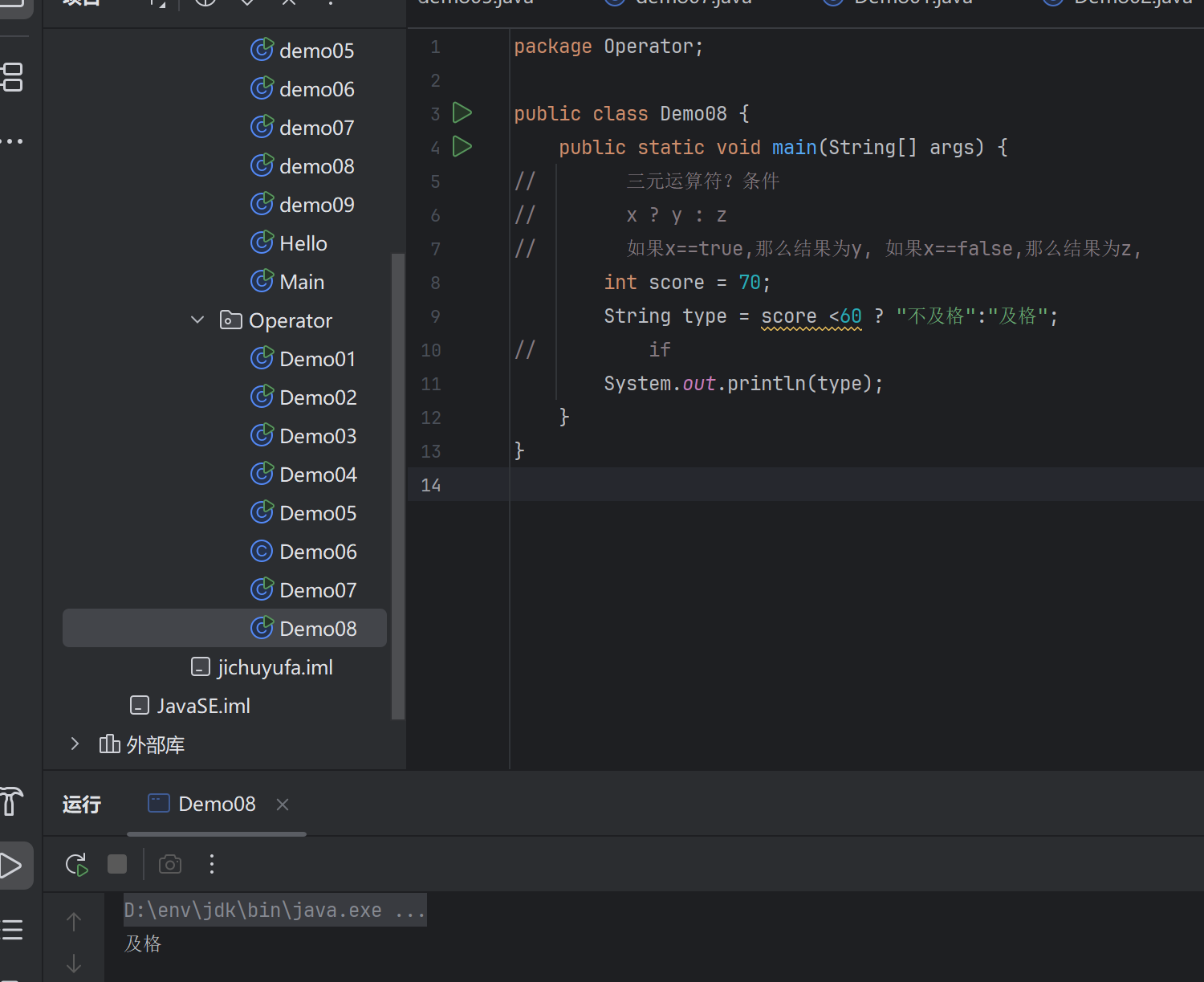
Task: Click the println statement on line 11
Action: 743,384
